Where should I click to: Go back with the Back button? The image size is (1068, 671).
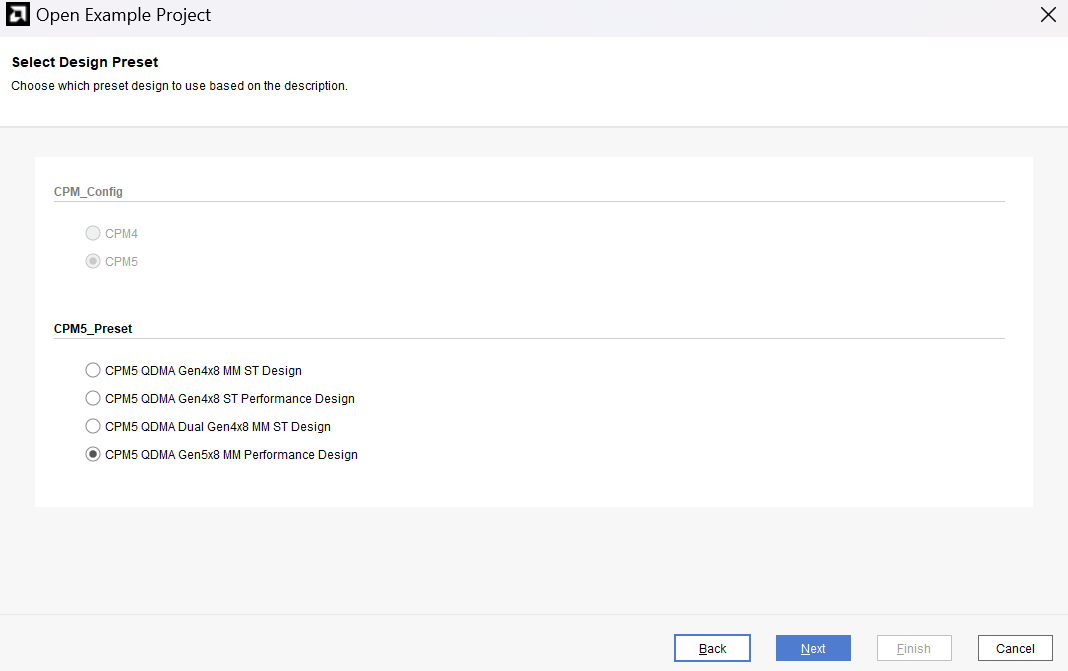tap(712, 648)
